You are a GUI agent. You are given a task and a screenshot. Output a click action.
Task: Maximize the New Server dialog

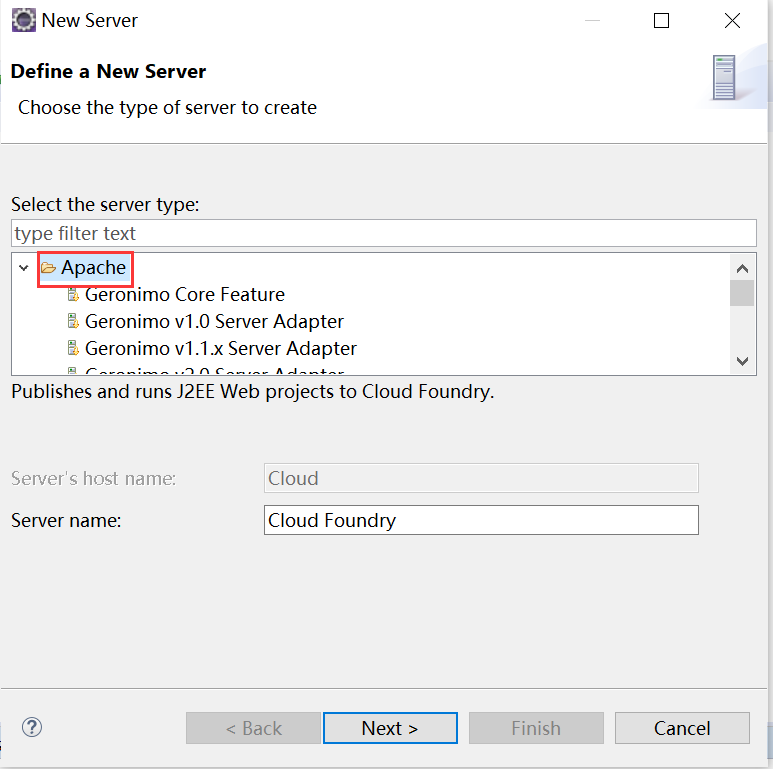pos(662,21)
